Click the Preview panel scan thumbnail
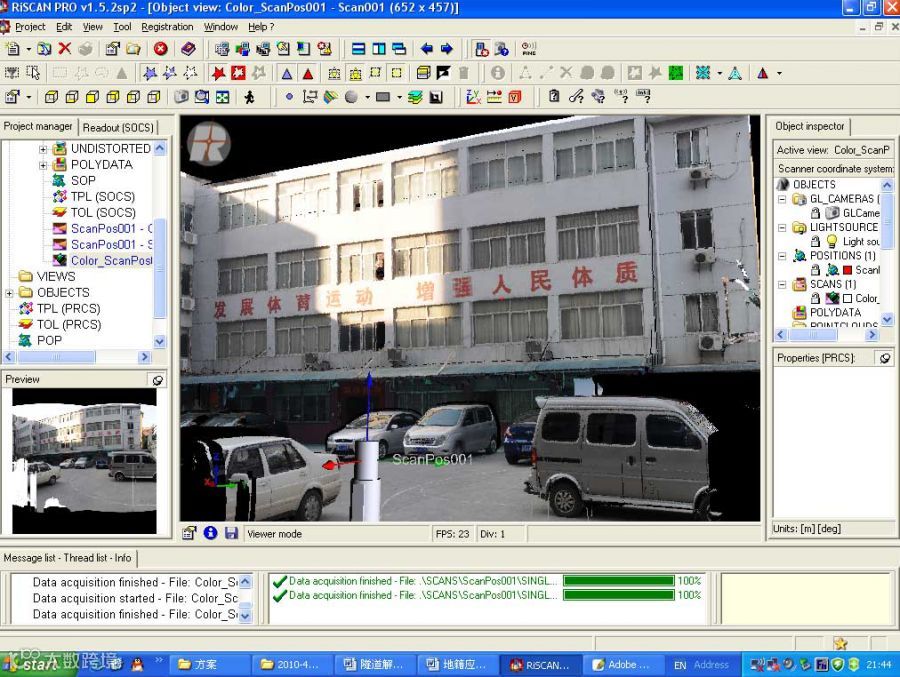900x677 pixels. coord(84,461)
